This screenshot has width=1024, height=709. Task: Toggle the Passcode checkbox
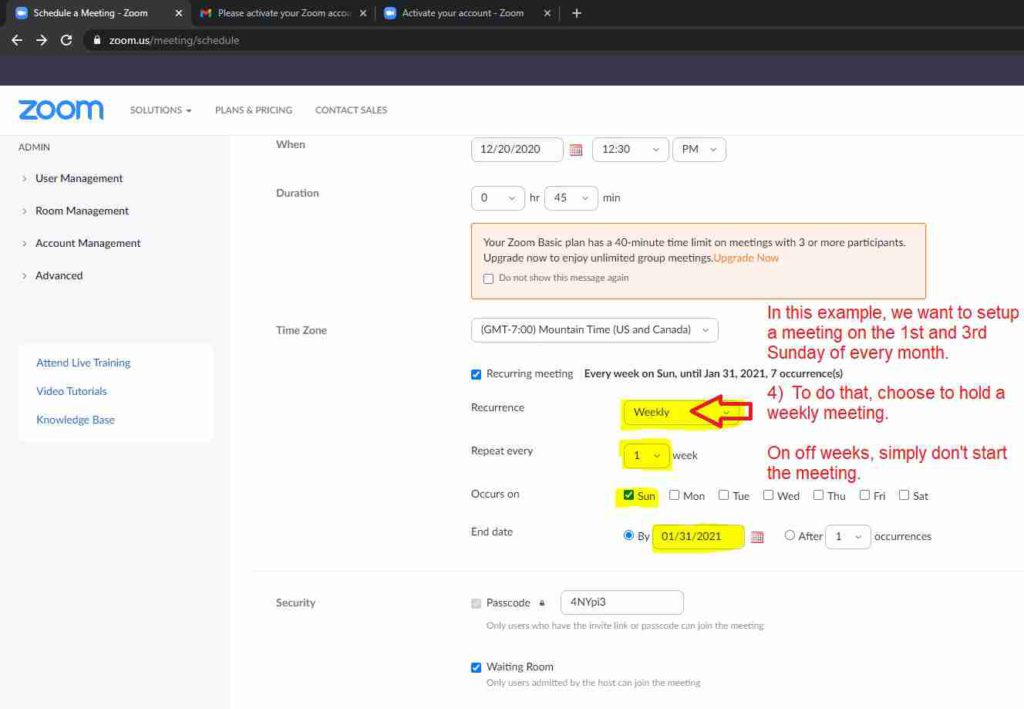[x=476, y=603]
